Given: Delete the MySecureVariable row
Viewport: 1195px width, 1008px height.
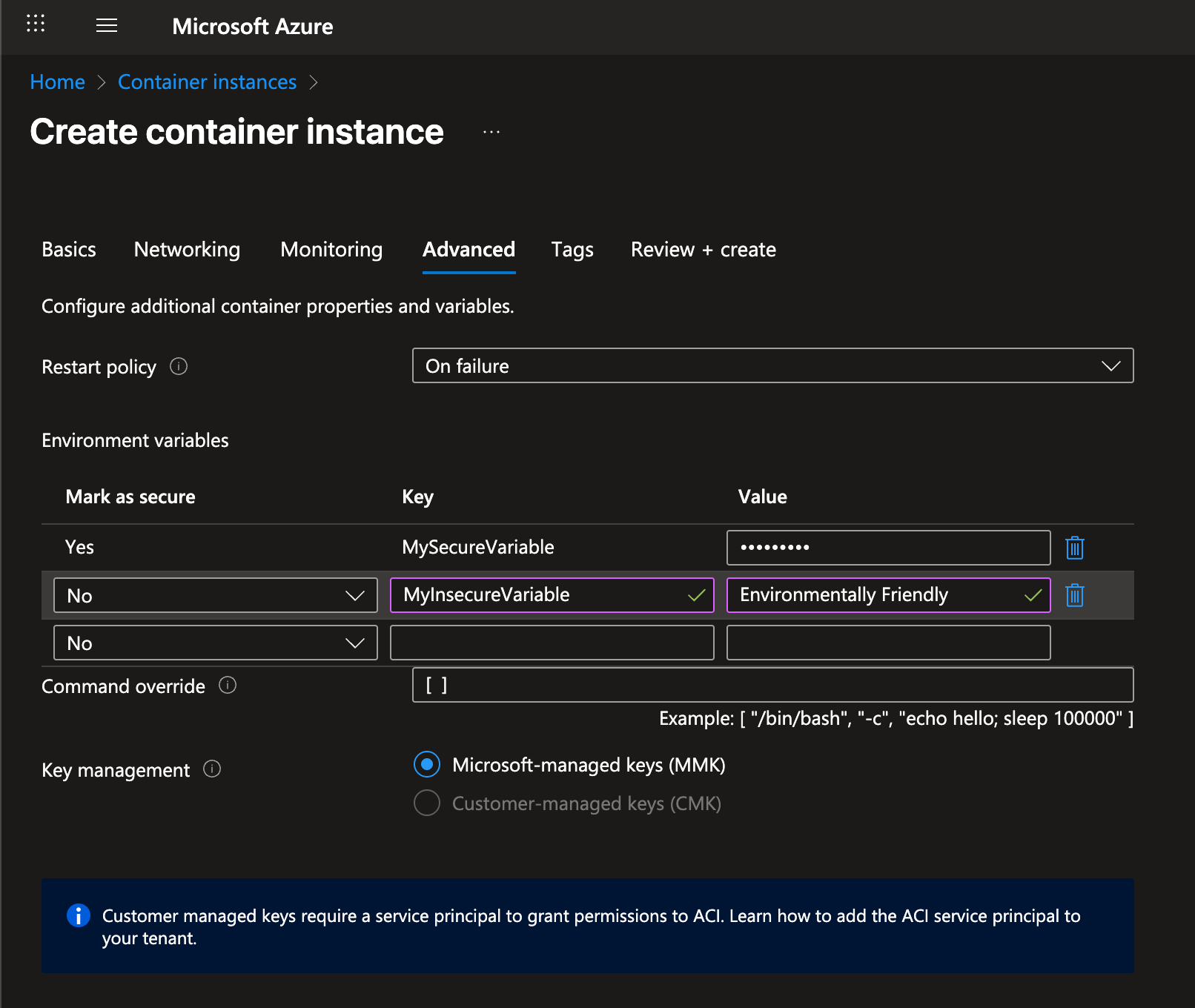Looking at the screenshot, I should point(1074,548).
